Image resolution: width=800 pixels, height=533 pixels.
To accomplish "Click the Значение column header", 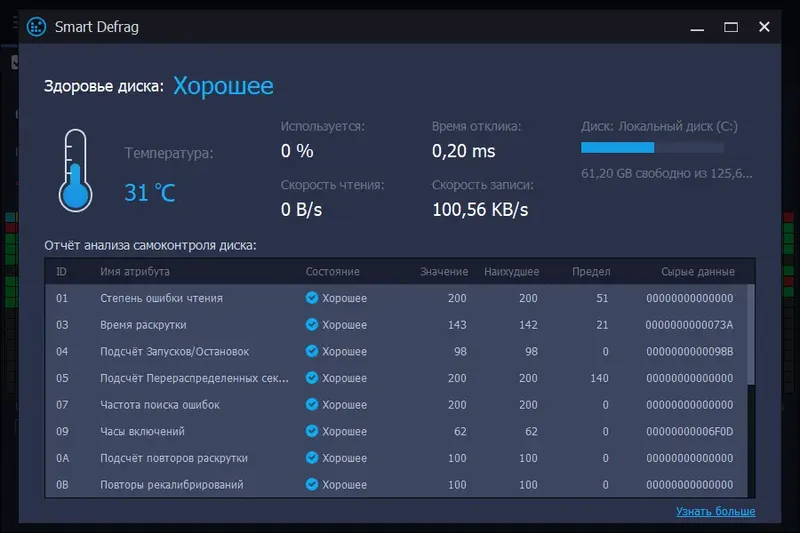I will 444,272.
